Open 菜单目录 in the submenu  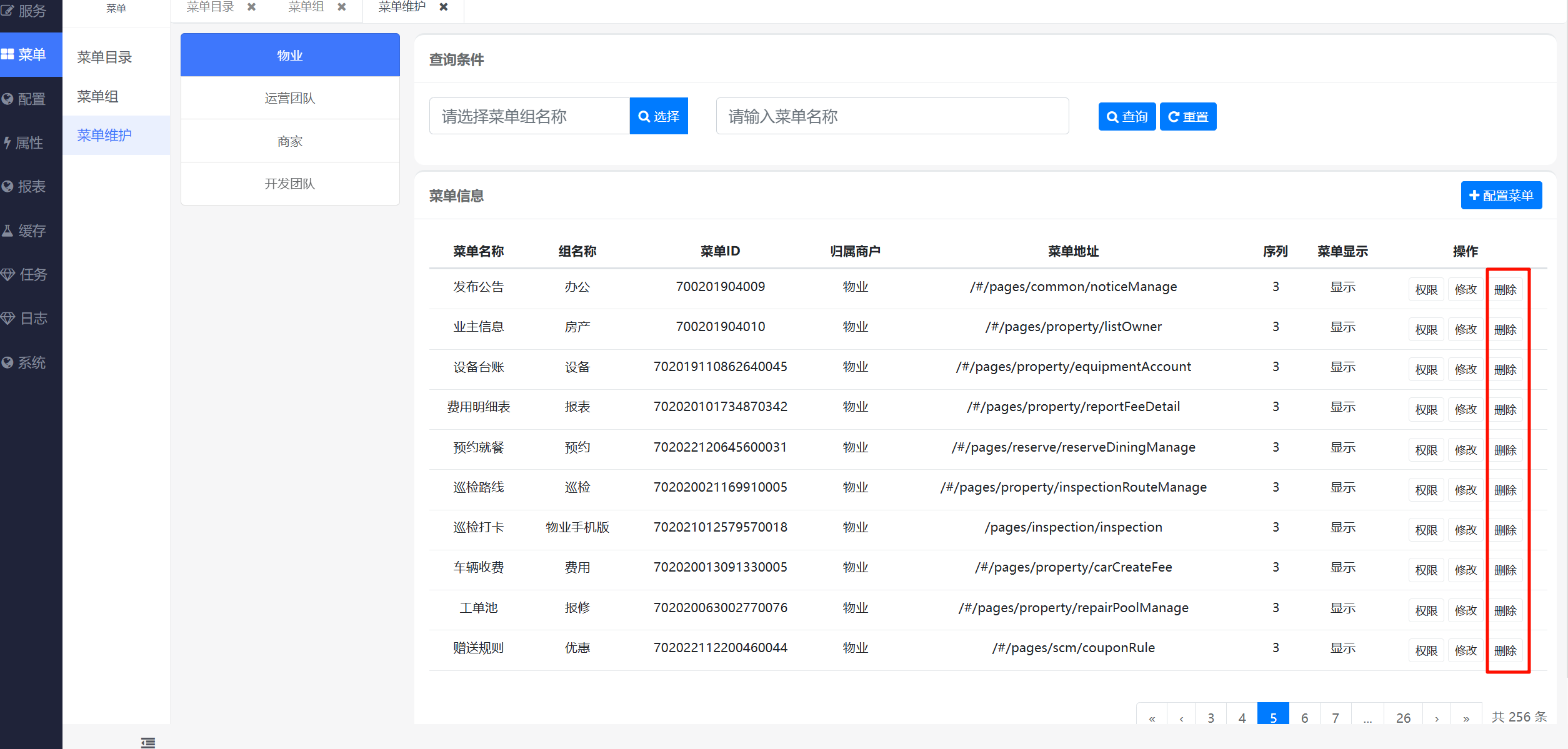coord(116,57)
